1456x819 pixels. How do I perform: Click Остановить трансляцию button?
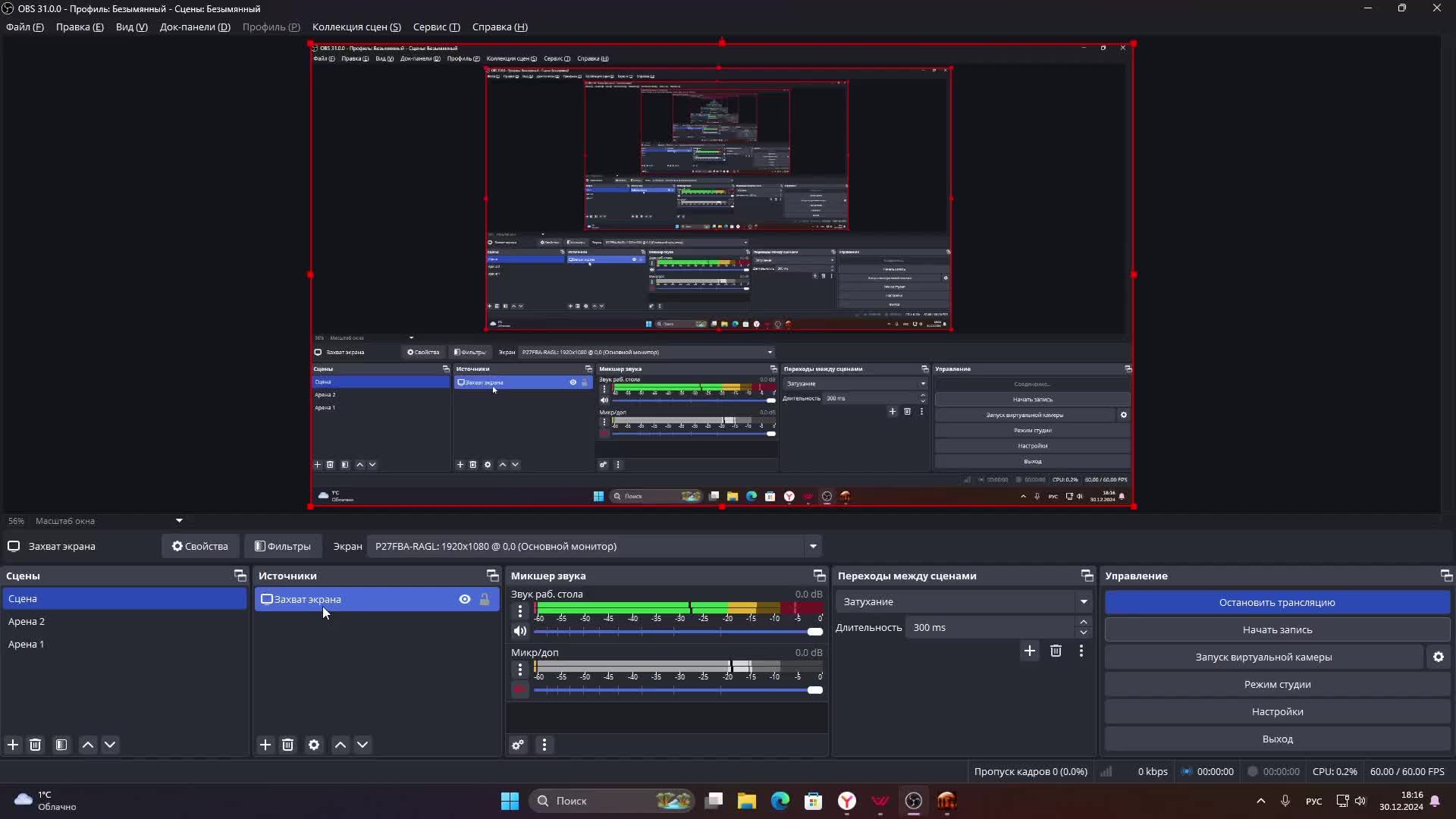pyautogui.click(x=1277, y=602)
